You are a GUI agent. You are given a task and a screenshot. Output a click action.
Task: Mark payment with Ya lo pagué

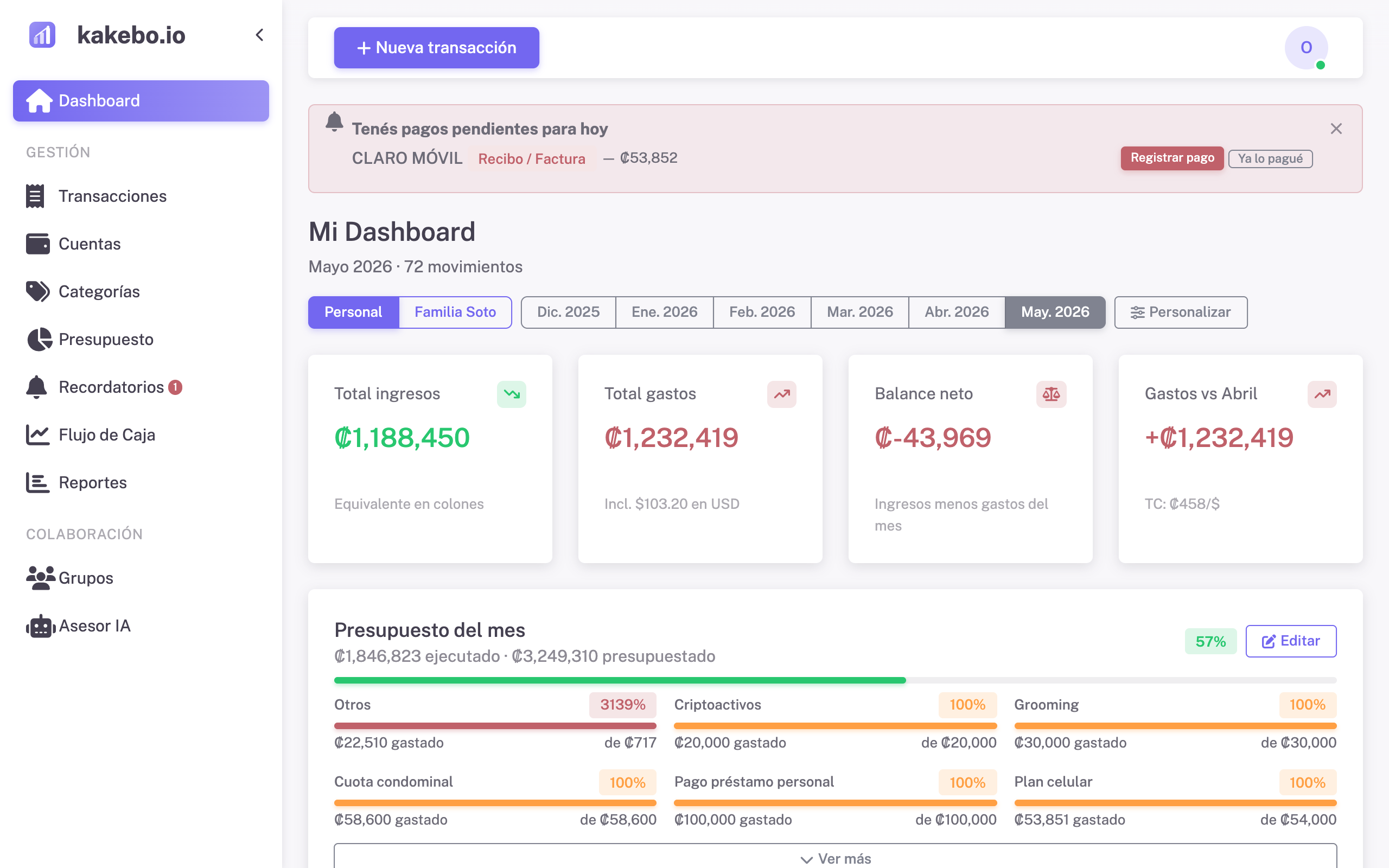(1270, 158)
